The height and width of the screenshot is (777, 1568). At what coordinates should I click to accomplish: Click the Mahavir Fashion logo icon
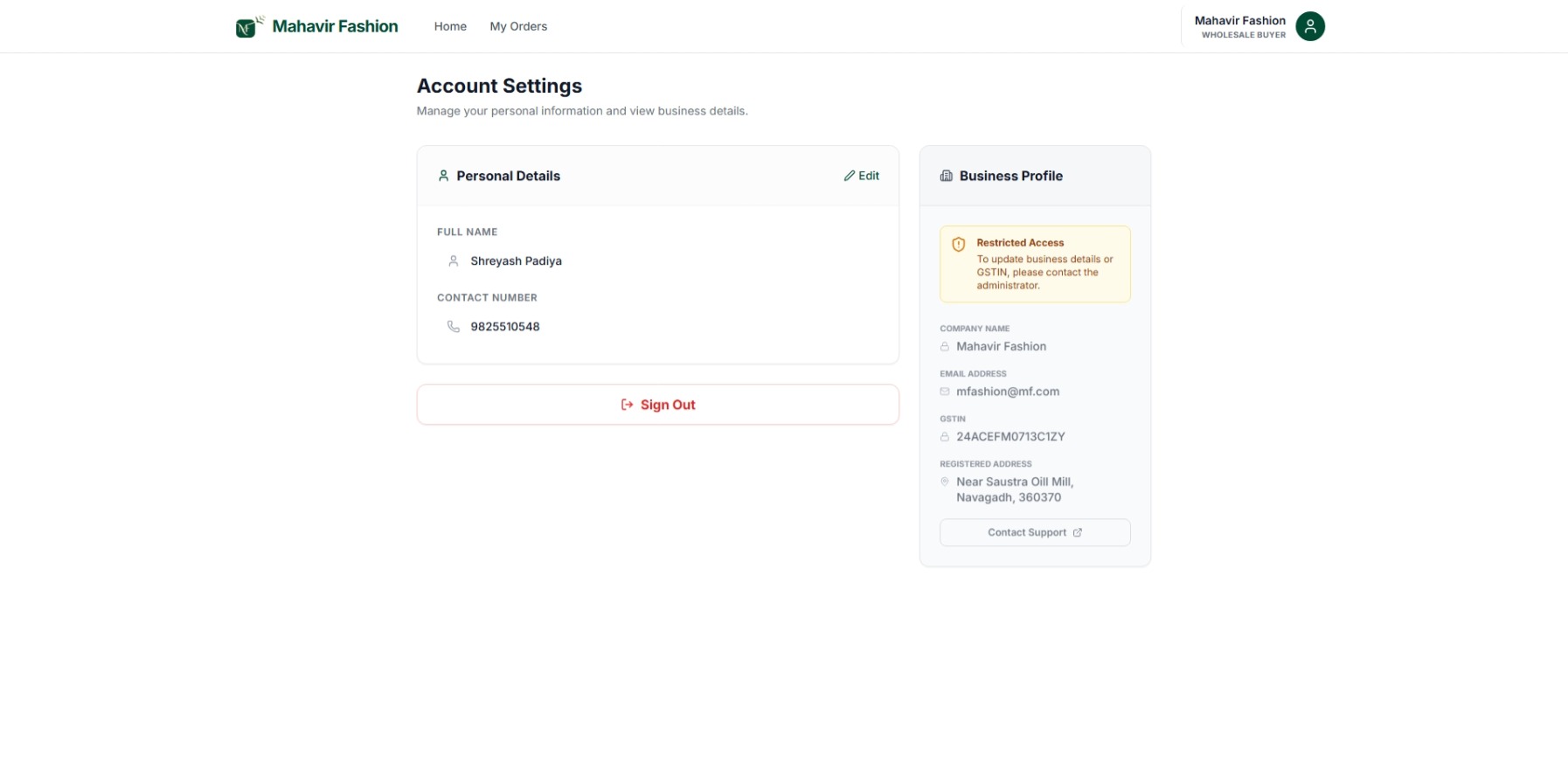[x=247, y=27]
